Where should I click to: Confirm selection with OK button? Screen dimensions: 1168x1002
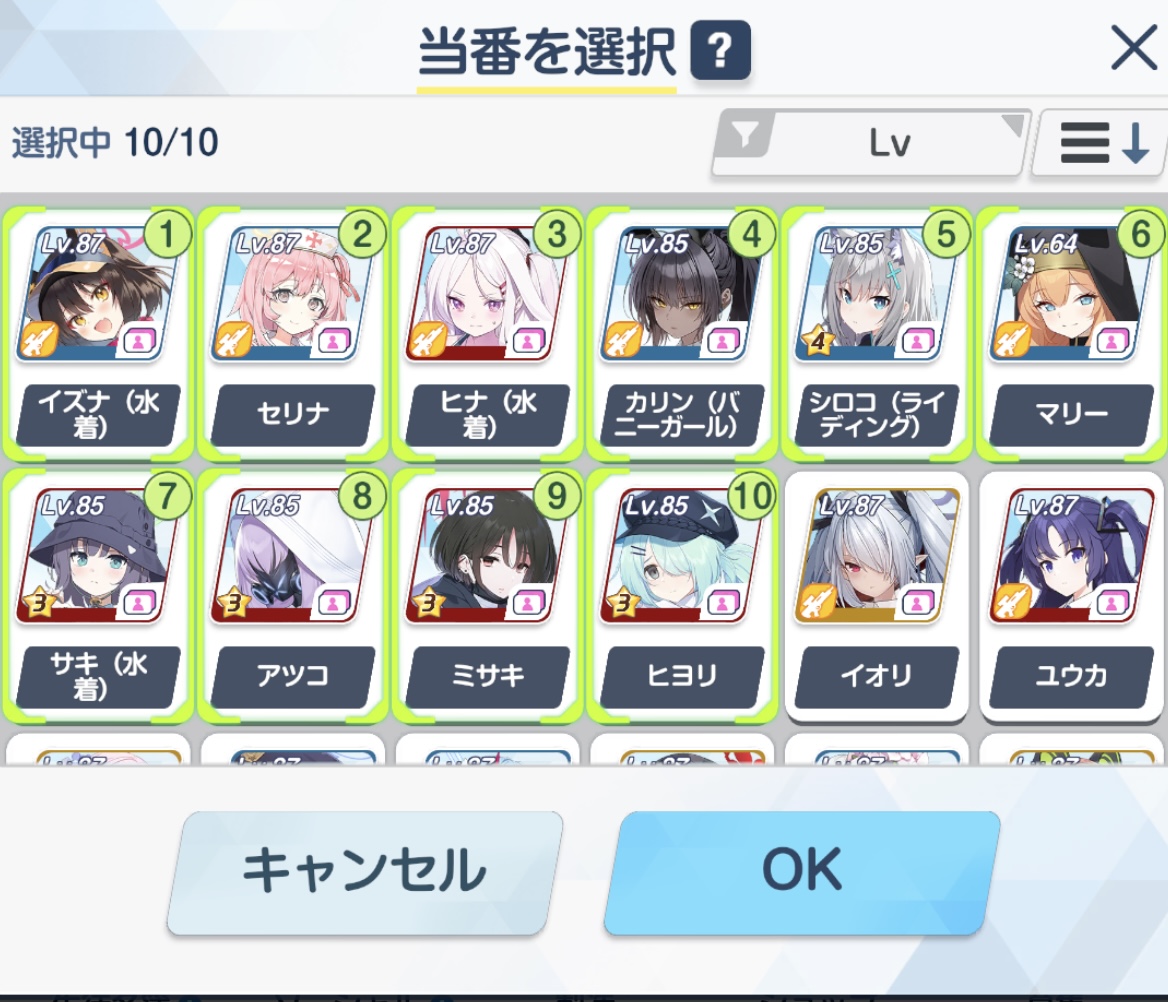pos(802,872)
